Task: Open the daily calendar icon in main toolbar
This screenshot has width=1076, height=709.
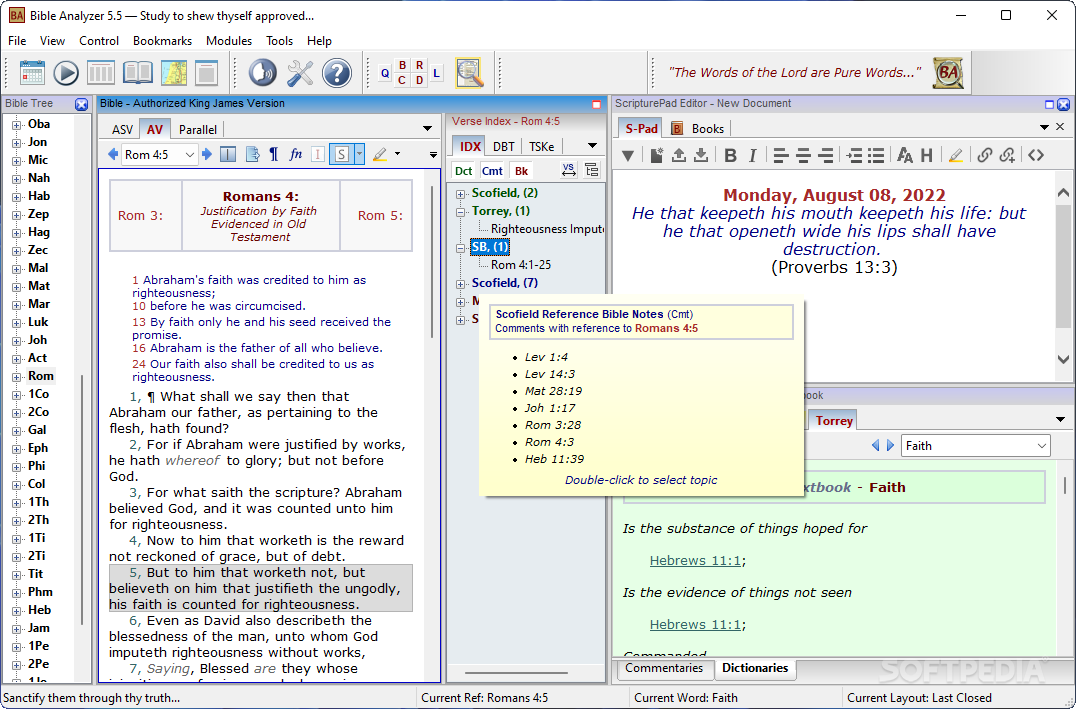Action: (32, 73)
